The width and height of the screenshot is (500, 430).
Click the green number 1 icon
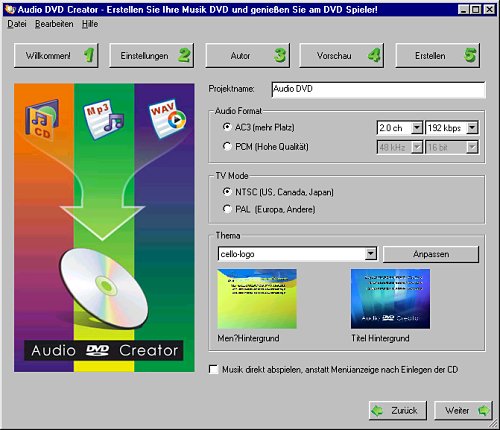(x=89, y=55)
